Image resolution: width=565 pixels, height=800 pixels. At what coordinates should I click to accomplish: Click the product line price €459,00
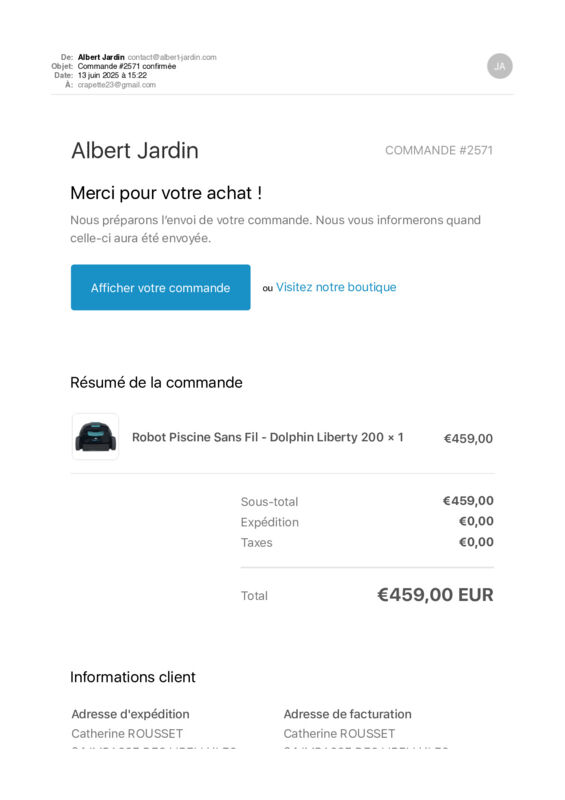click(x=468, y=439)
